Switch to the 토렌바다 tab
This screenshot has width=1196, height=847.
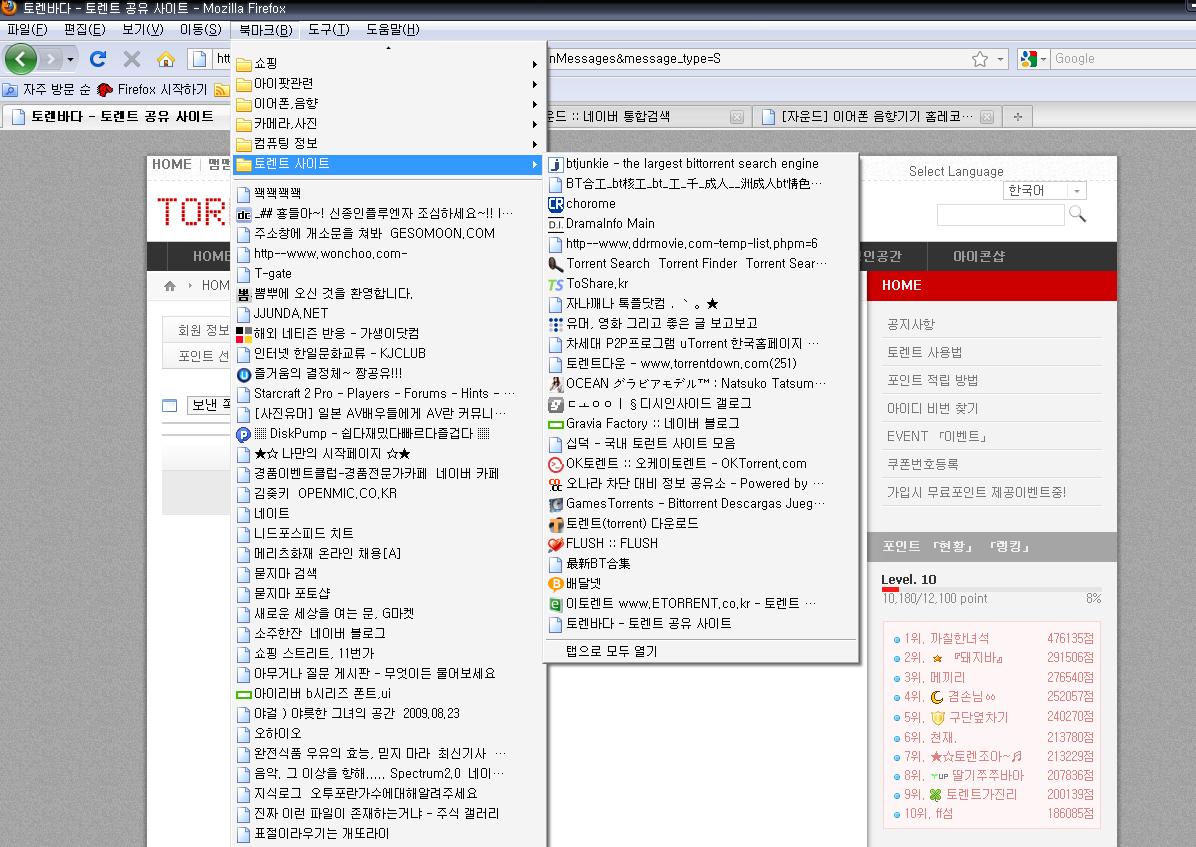click(x=114, y=117)
